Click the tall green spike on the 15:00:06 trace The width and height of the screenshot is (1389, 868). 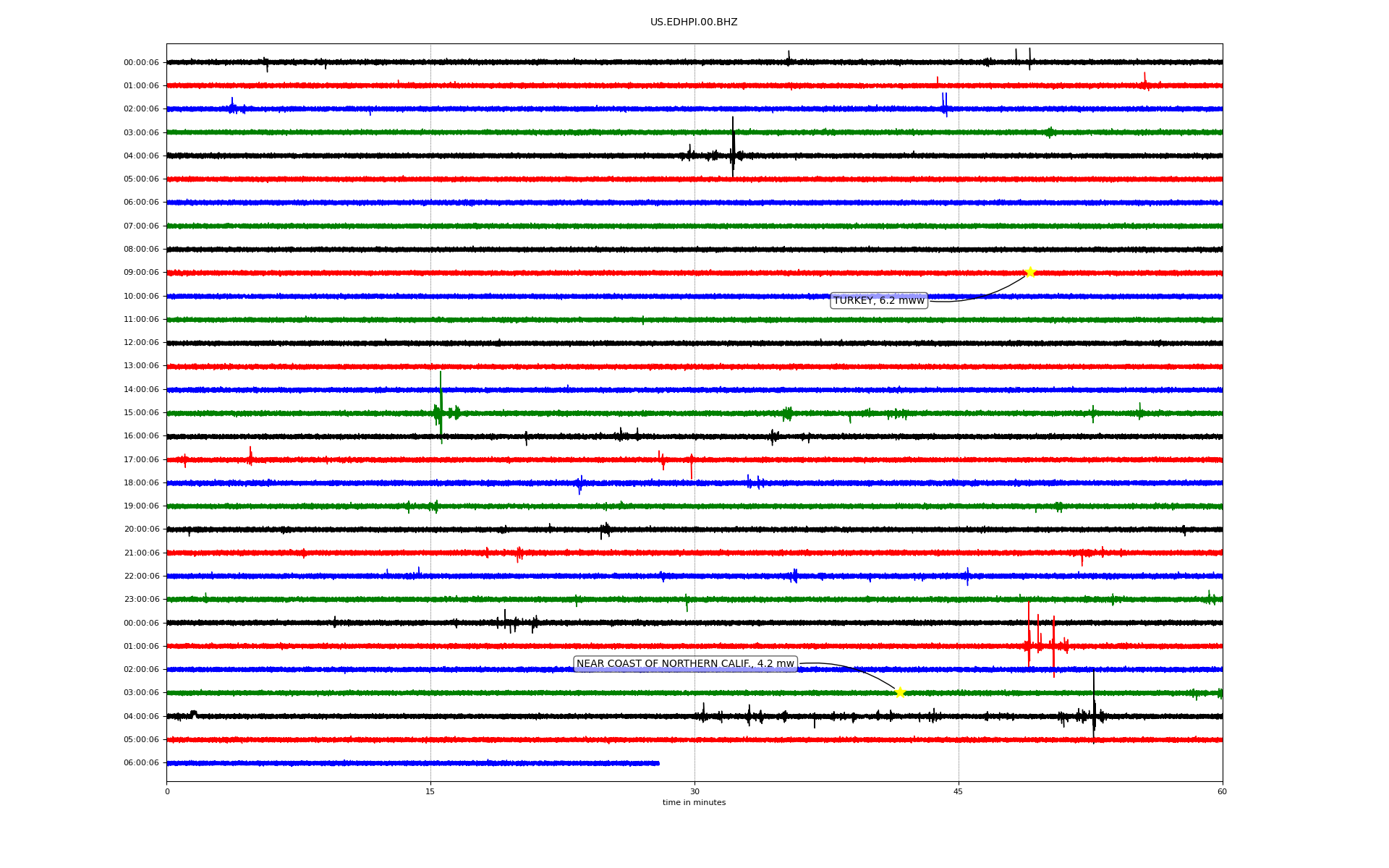(441, 407)
